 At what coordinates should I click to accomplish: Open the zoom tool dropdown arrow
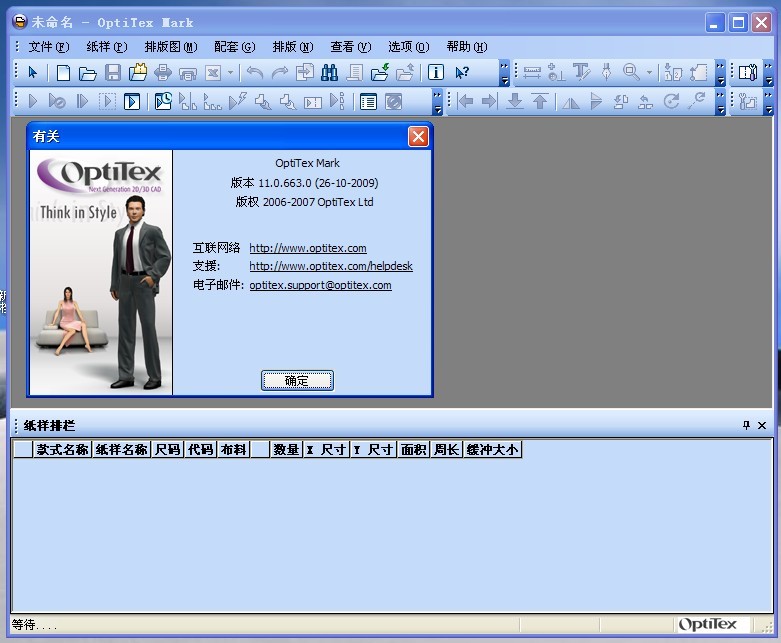click(x=649, y=73)
